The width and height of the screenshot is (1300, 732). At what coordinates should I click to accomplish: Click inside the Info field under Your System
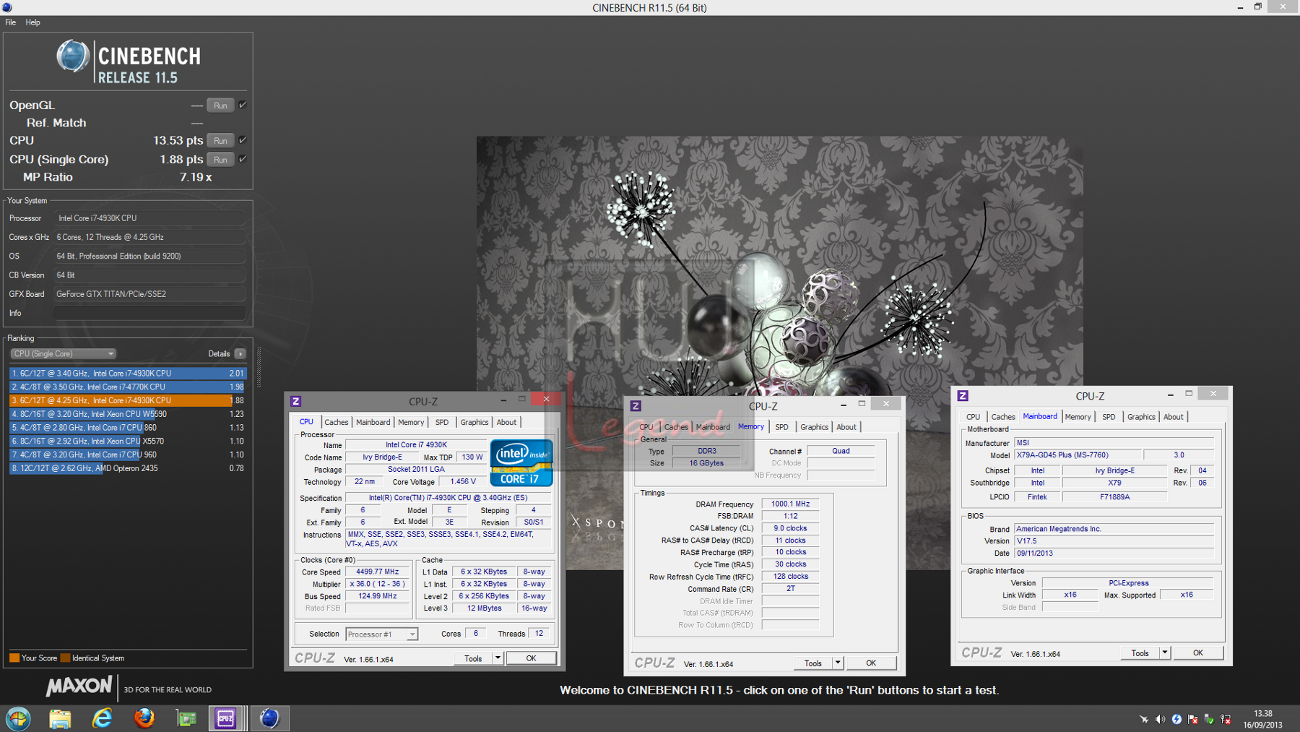click(150, 313)
